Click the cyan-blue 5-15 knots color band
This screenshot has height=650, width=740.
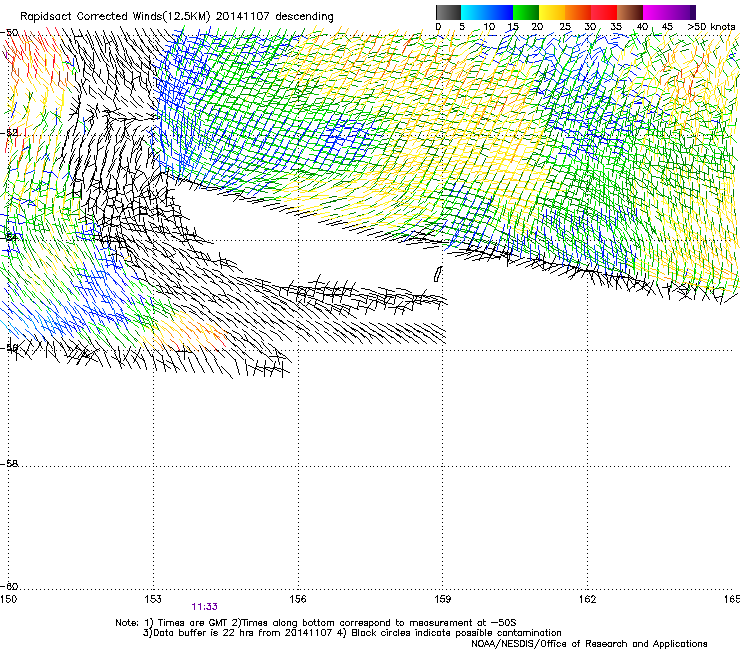pyautogui.click(x=487, y=12)
